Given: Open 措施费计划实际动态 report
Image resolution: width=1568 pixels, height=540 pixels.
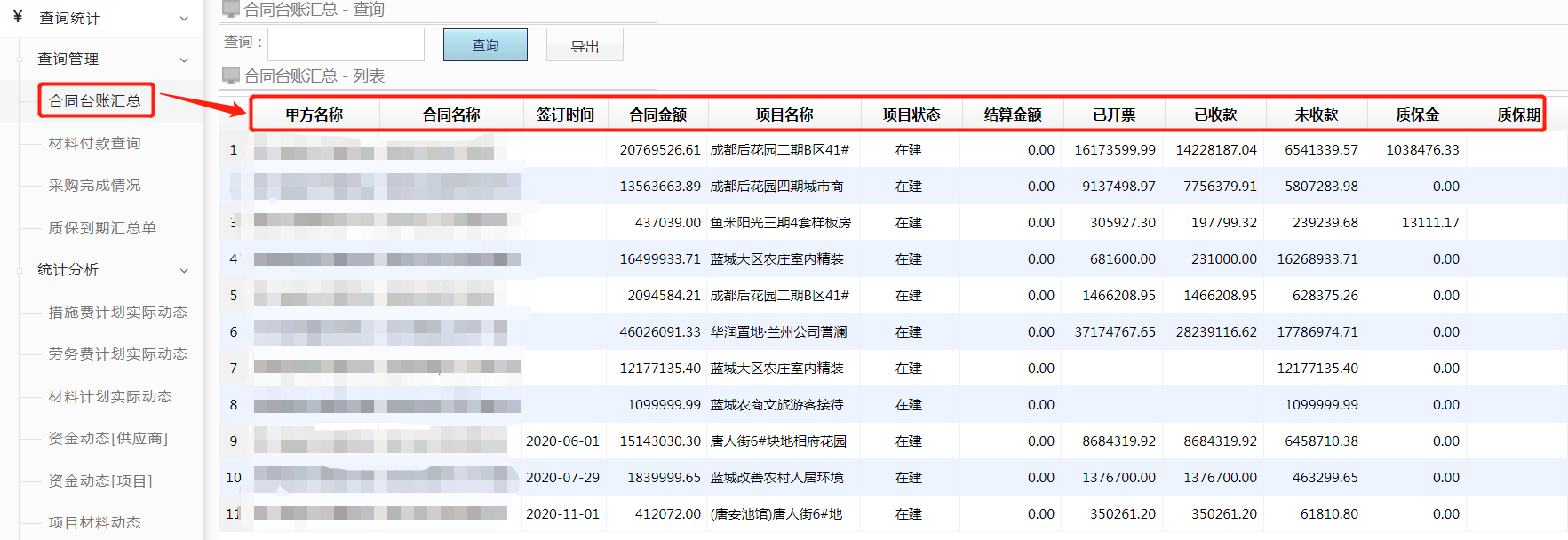Looking at the screenshot, I should [x=117, y=312].
